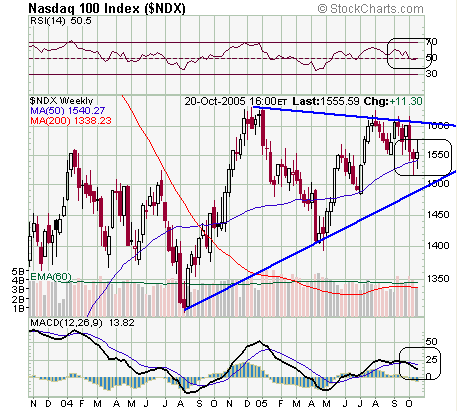Select the 1350 price axis label
This screenshot has width=457, height=411.
click(438, 278)
